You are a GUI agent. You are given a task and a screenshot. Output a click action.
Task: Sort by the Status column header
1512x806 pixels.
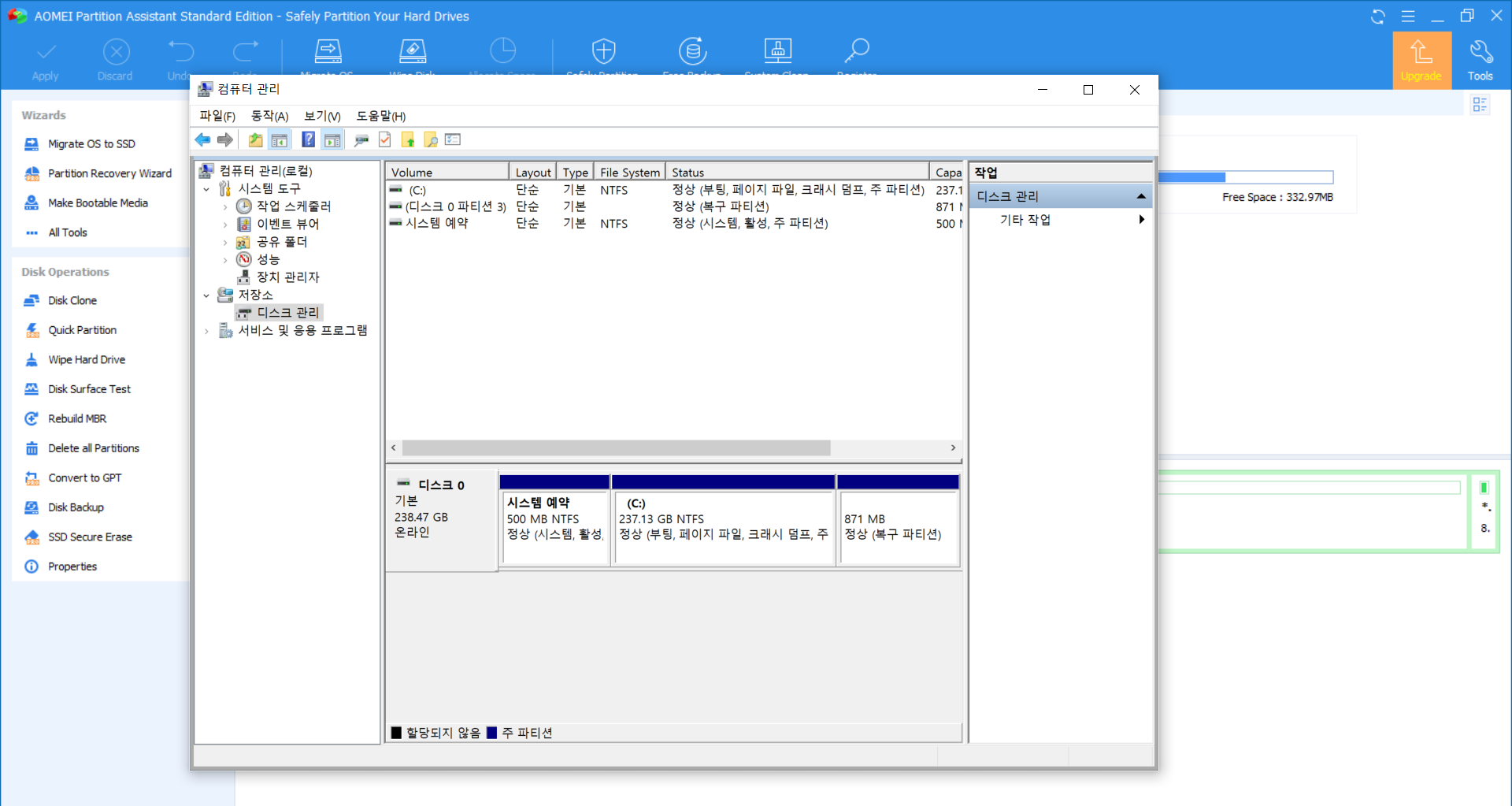click(798, 172)
